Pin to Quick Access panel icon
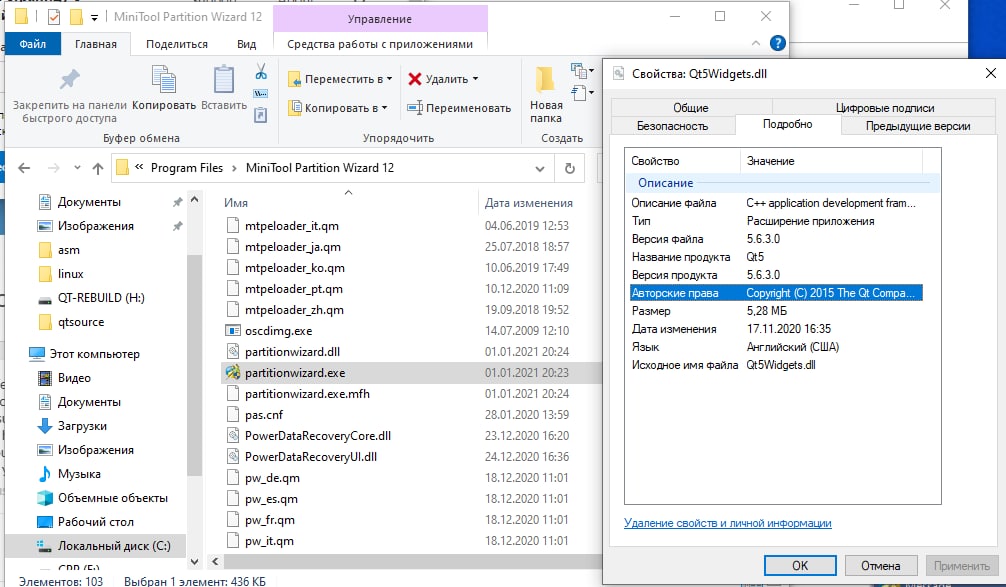 pos(69,80)
